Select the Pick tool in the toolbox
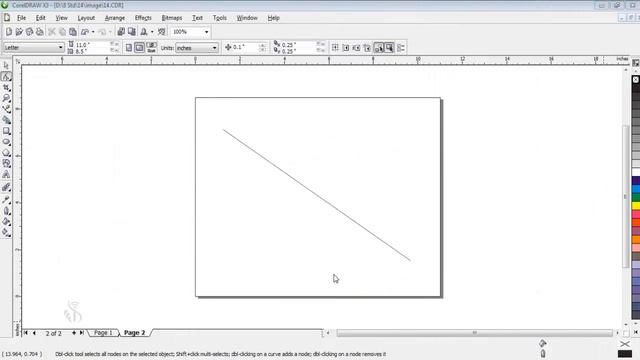Viewport: 640px width, 360px height. (6, 65)
